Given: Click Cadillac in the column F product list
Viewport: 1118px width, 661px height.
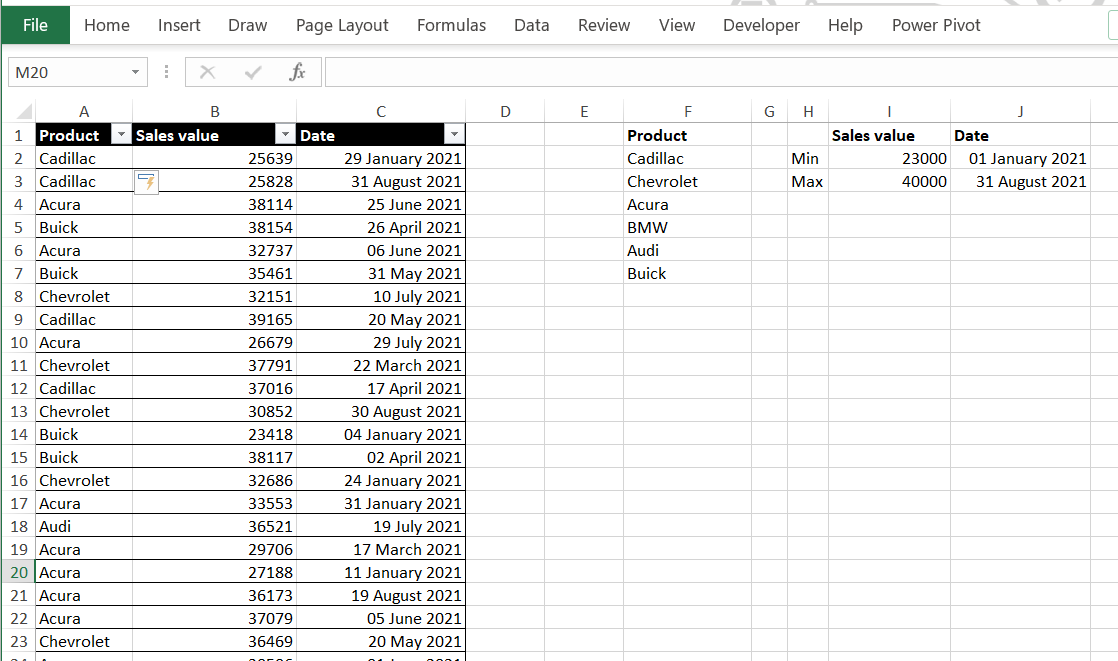Looking at the screenshot, I should pyautogui.click(x=687, y=158).
